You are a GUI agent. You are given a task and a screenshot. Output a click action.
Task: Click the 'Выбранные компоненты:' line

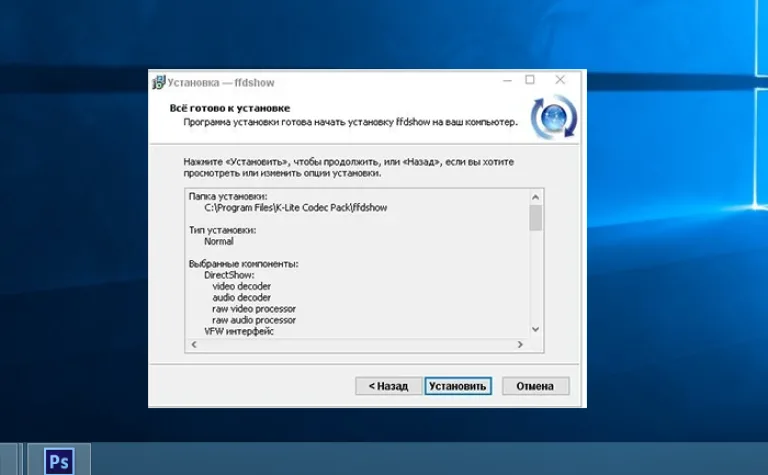[243, 264]
